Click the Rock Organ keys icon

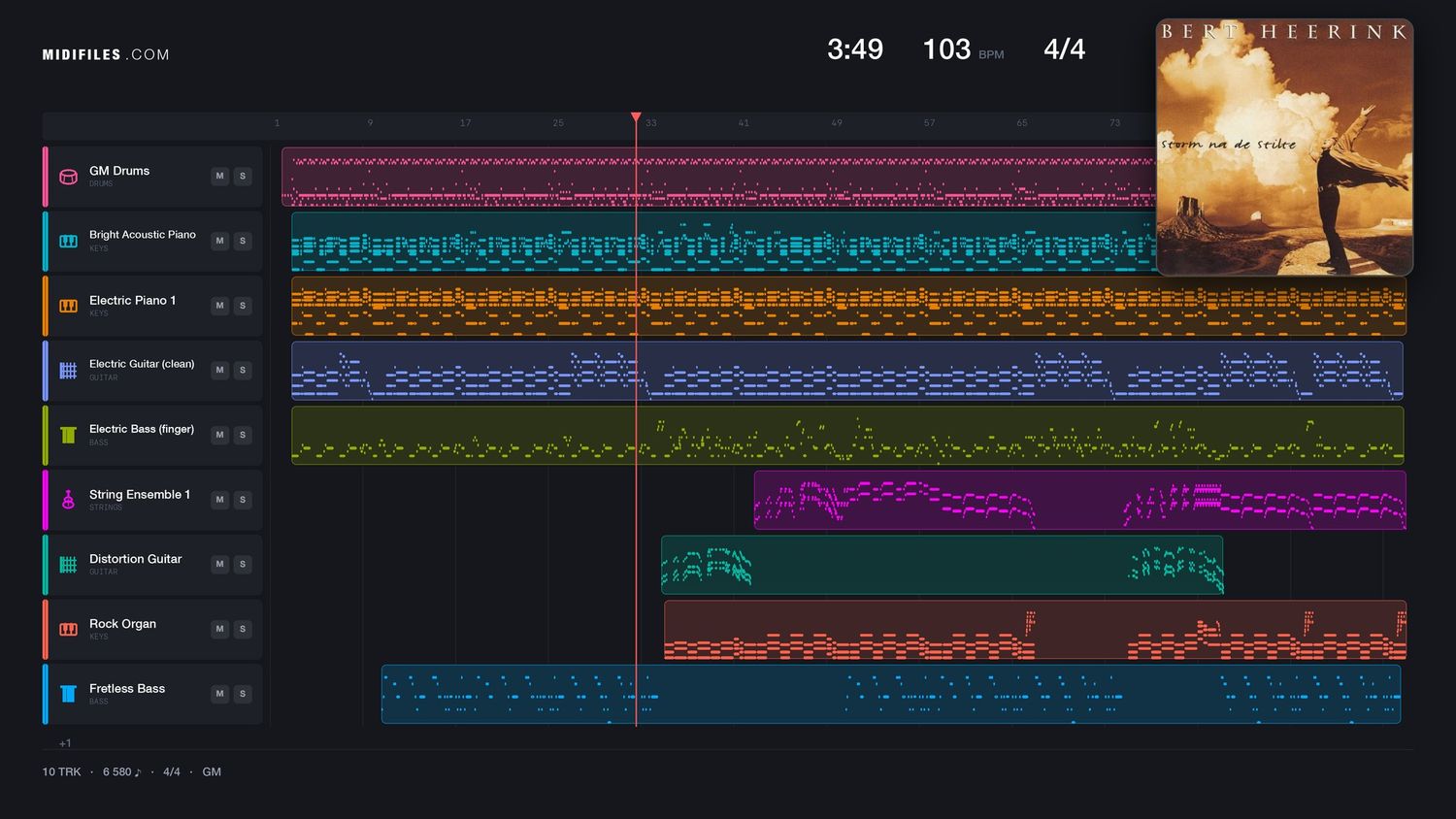[68, 629]
